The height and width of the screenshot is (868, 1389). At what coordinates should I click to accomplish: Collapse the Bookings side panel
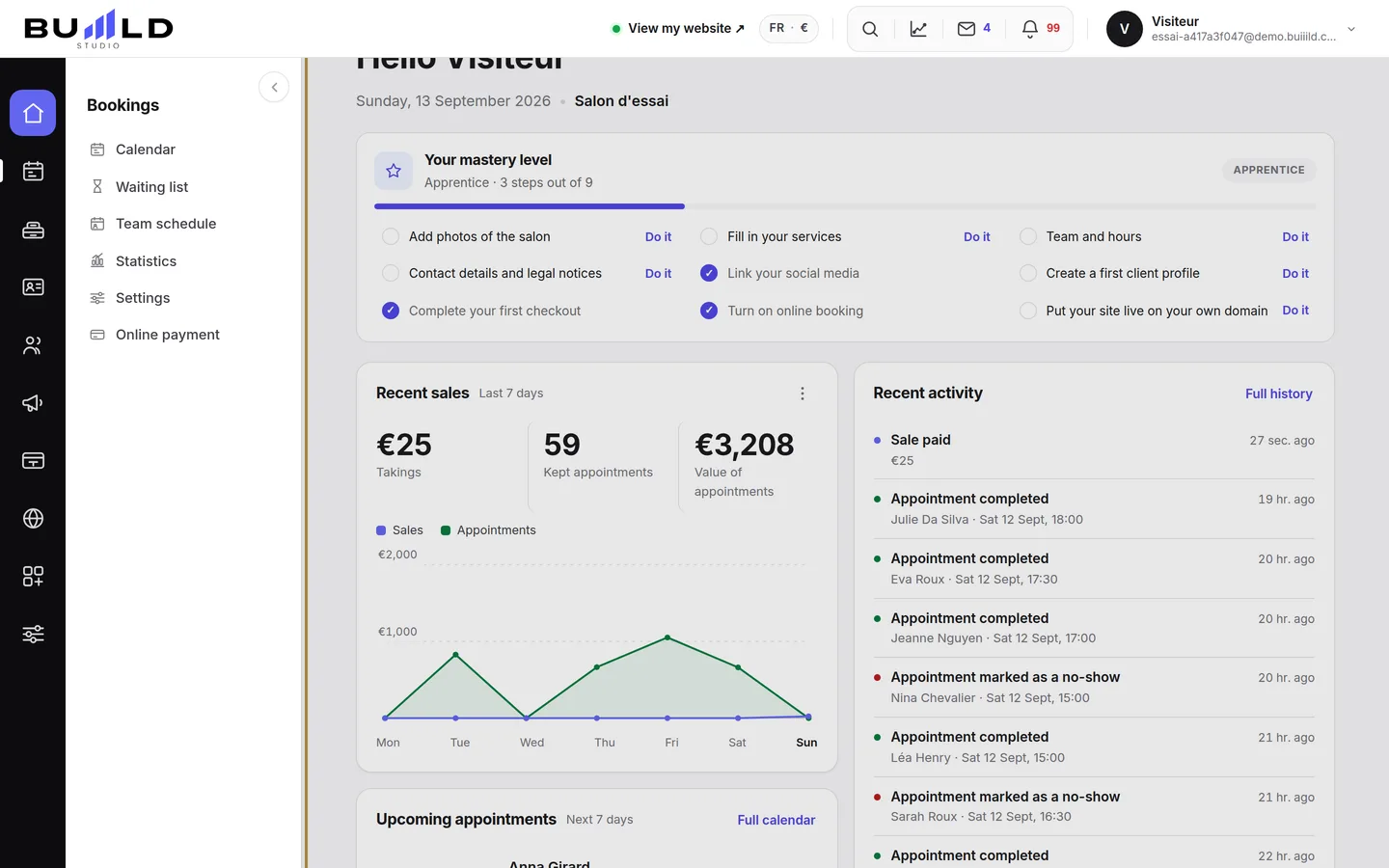[x=274, y=87]
